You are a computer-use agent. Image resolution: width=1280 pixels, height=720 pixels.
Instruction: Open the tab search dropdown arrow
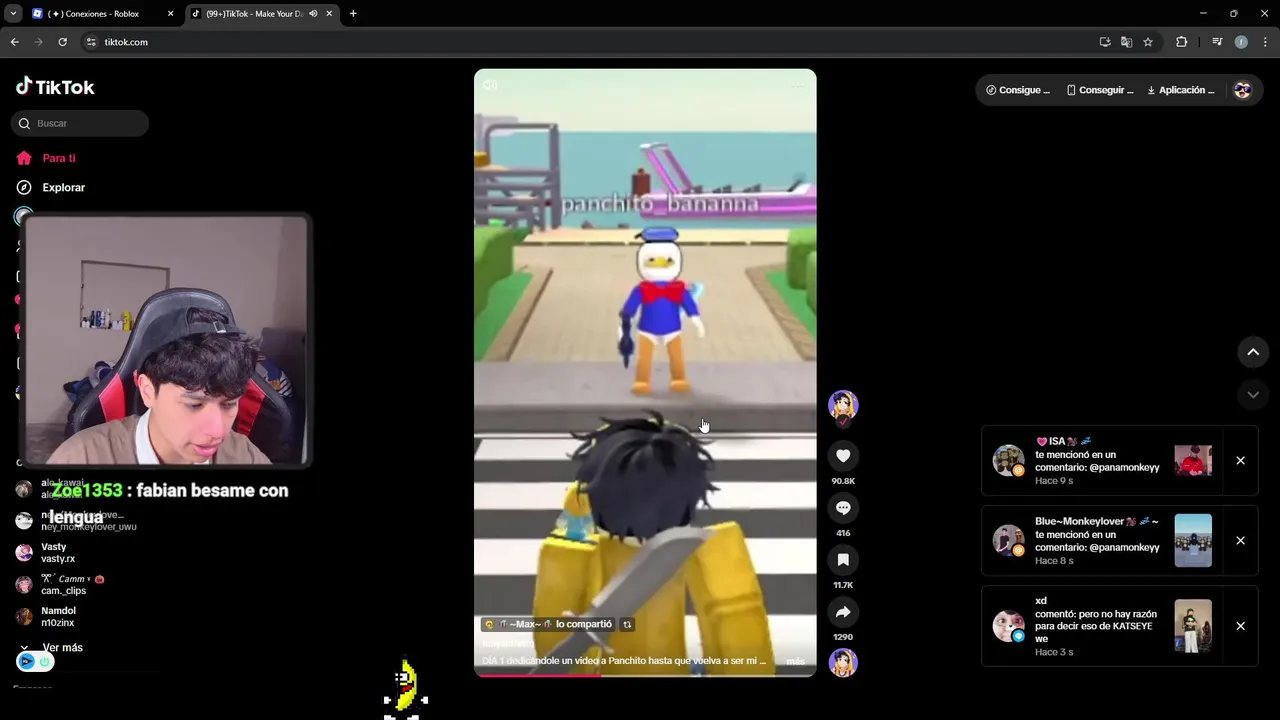[13, 14]
